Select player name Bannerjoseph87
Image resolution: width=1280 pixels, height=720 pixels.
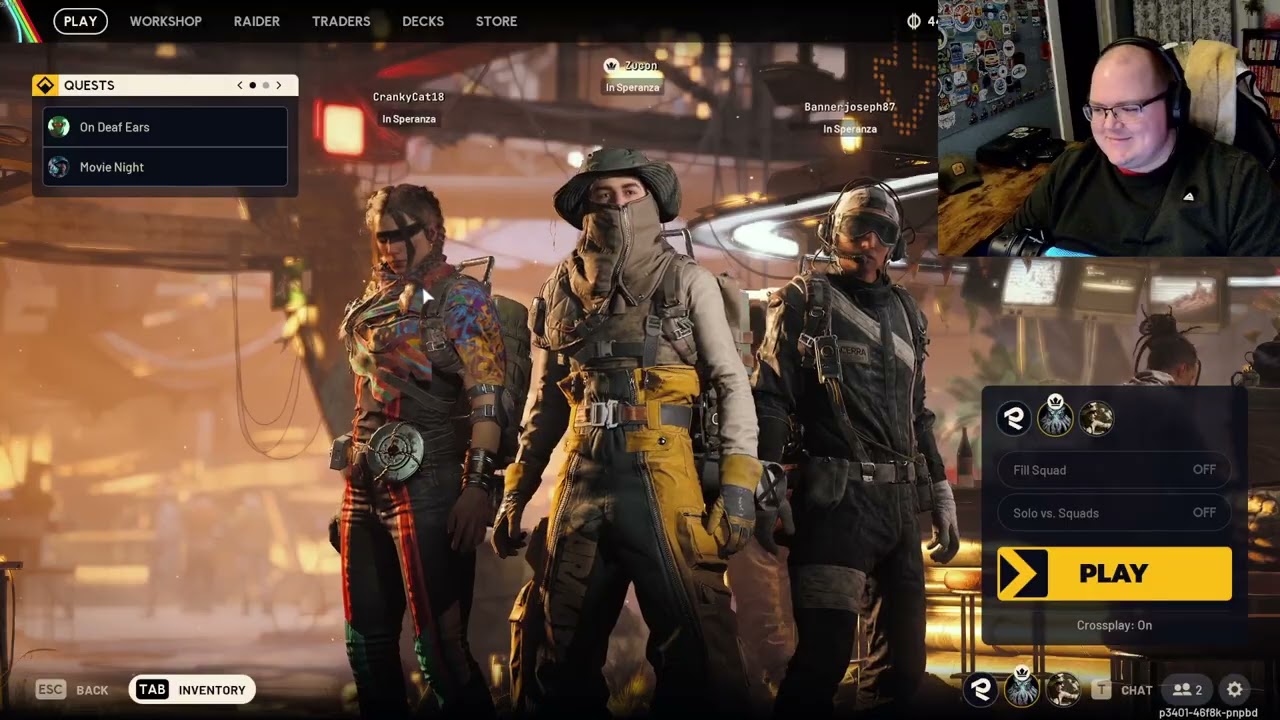850,107
